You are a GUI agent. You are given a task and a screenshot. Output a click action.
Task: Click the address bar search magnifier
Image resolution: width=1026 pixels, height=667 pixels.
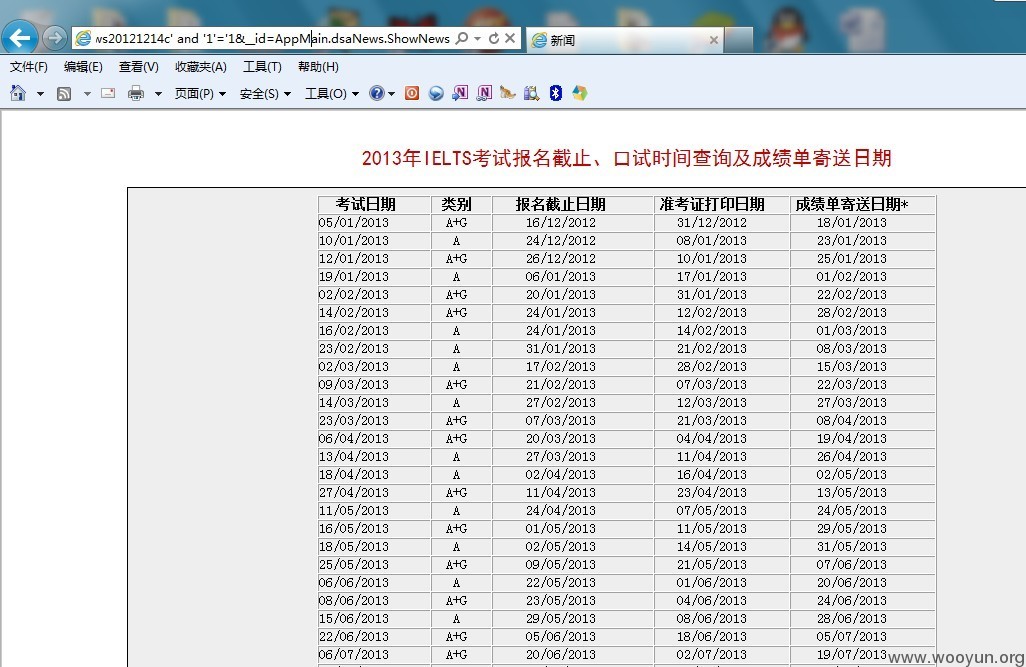pyautogui.click(x=462, y=39)
